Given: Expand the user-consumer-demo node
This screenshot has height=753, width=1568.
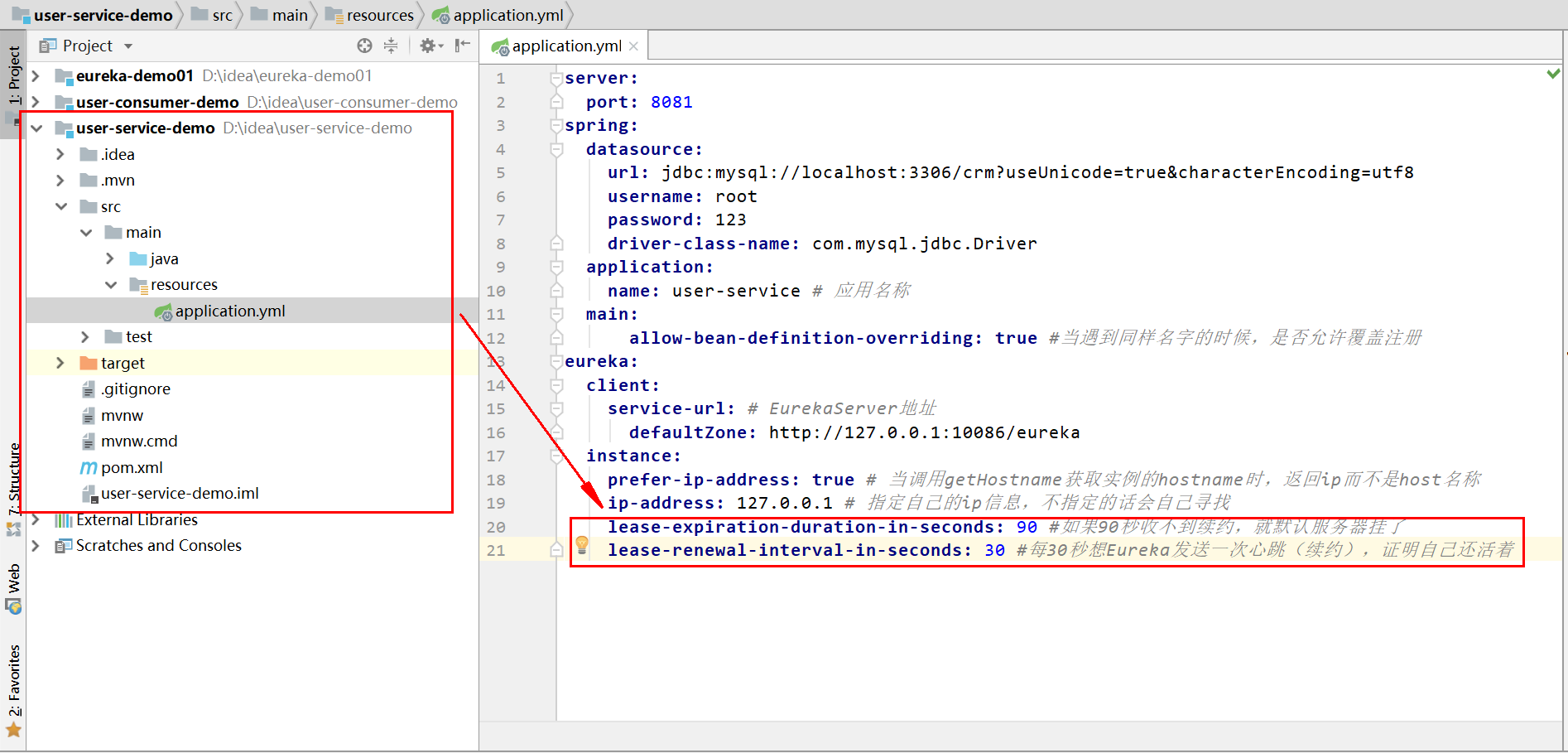Looking at the screenshot, I should 36,102.
